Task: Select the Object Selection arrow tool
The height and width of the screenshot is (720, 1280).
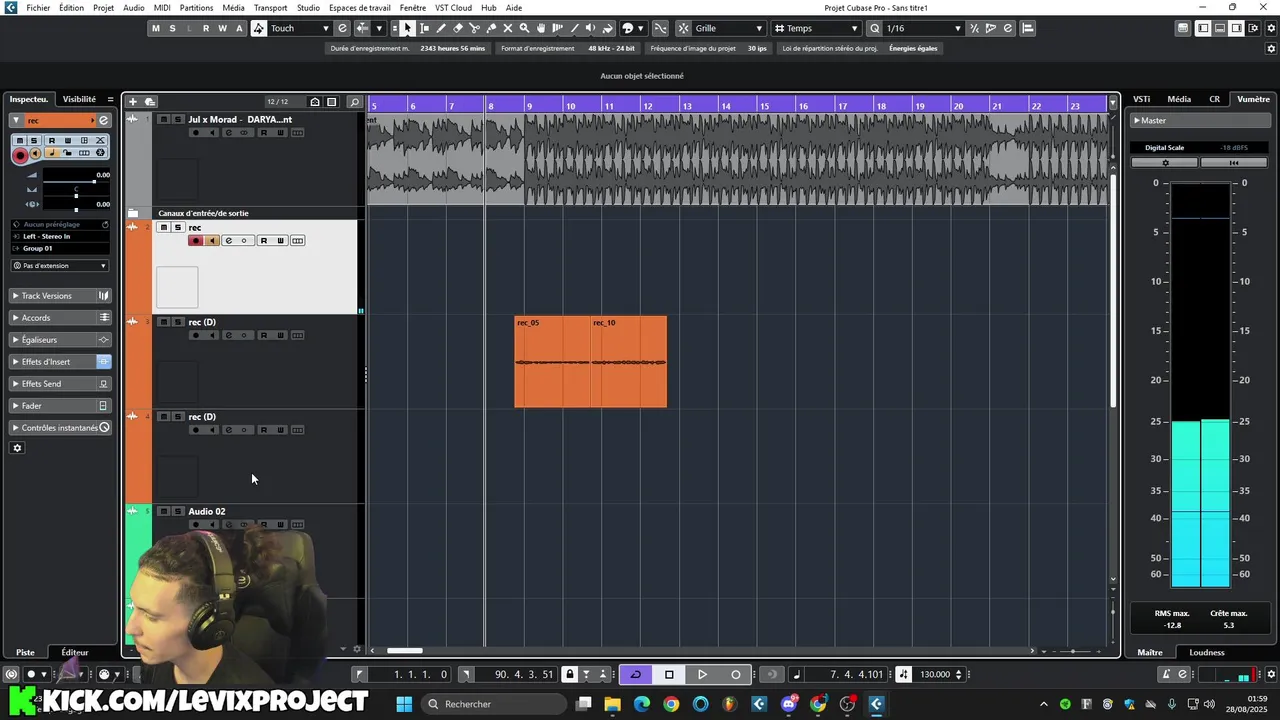Action: pos(408,28)
